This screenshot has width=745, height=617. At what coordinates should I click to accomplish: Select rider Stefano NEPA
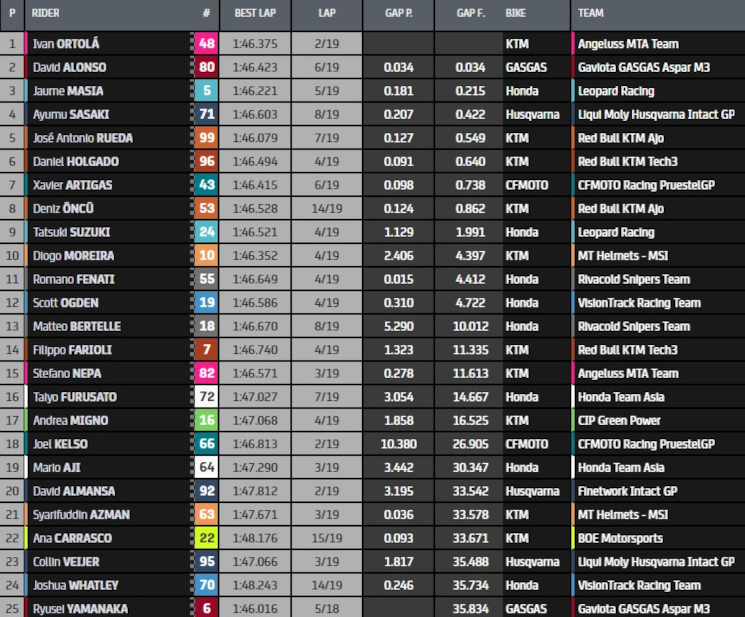click(x=67, y=374)
